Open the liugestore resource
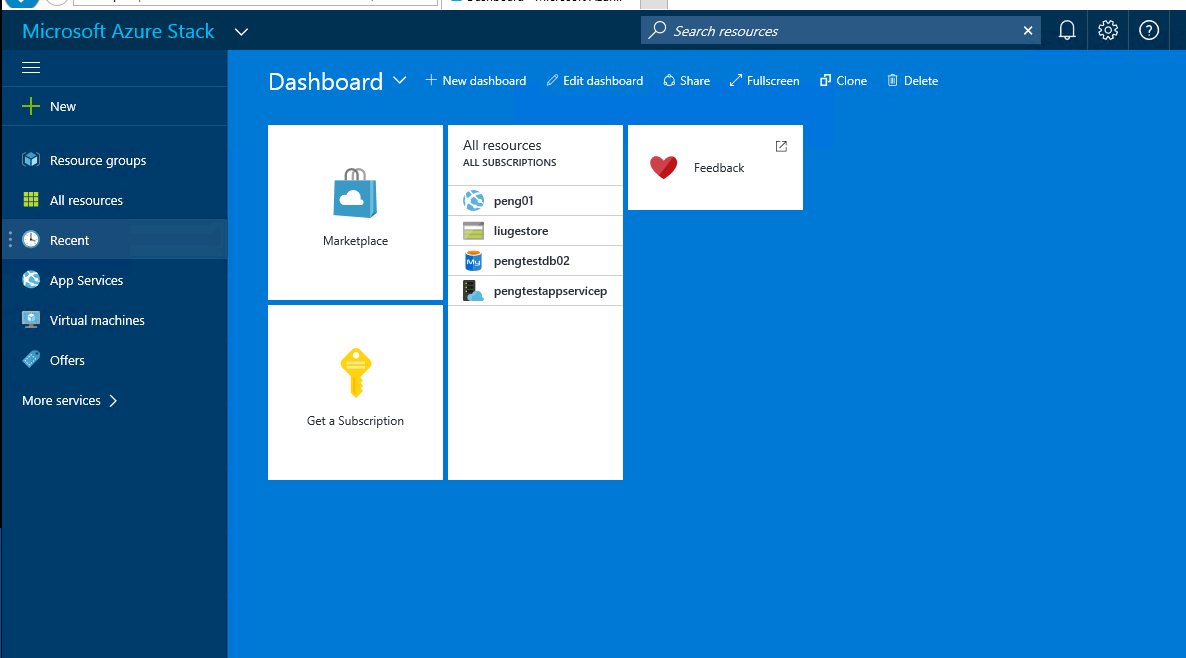1186x658 pixels. click(x=536, y=231)
